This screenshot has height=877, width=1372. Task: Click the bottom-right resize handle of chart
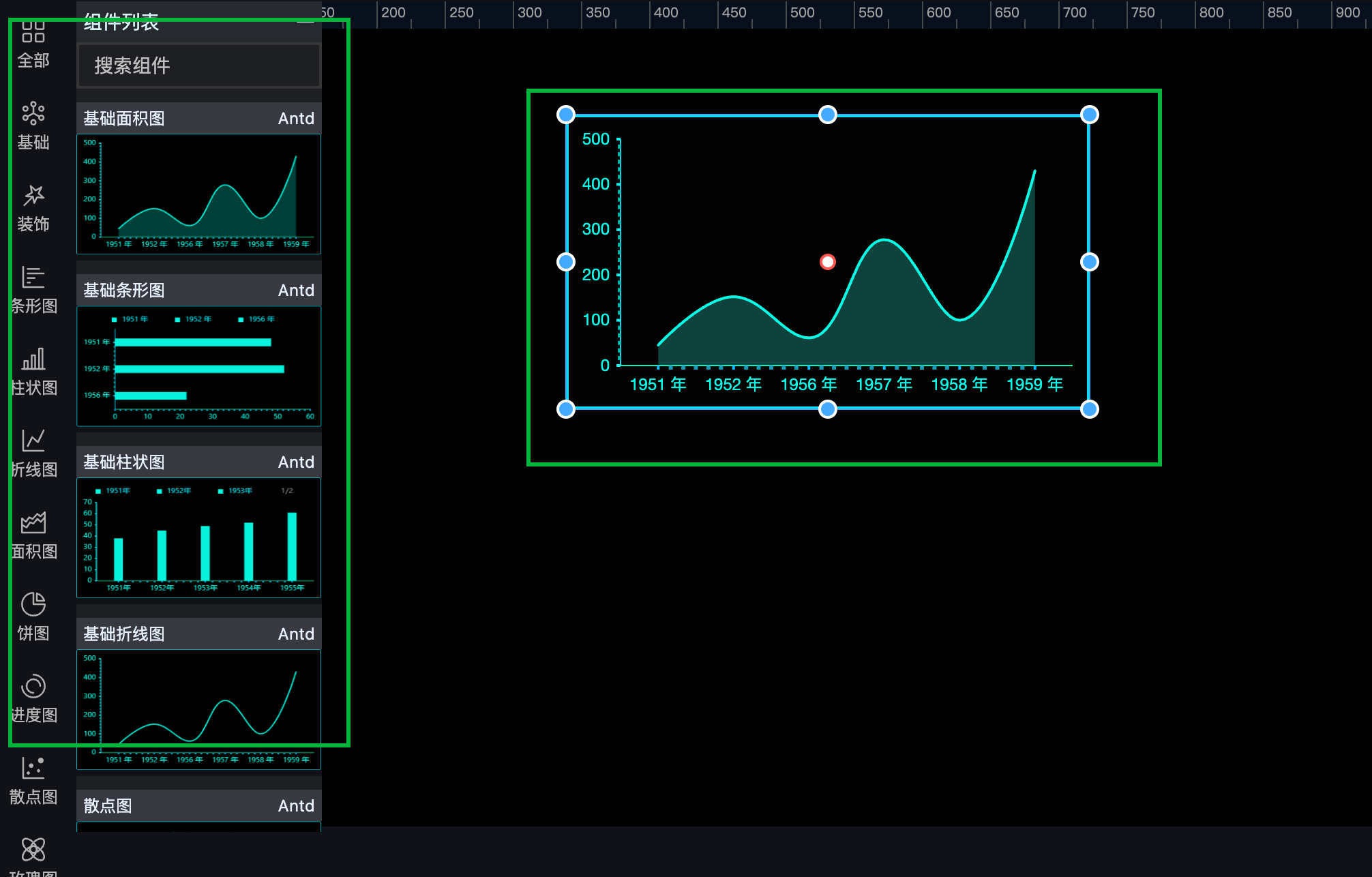click(1089, 409)
